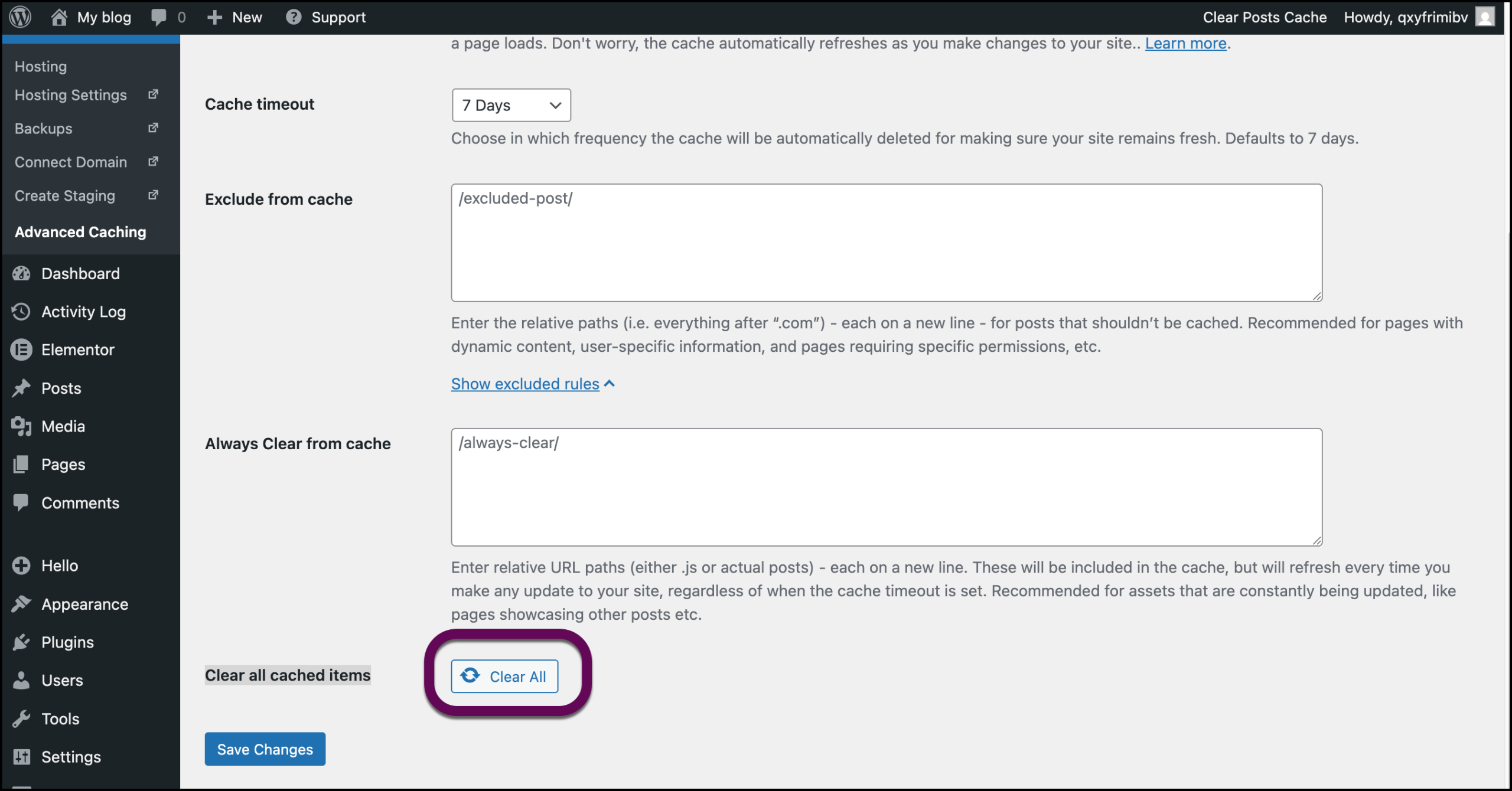
Task: Click the user avatar in admin bar
Action: pos(1485,17)
